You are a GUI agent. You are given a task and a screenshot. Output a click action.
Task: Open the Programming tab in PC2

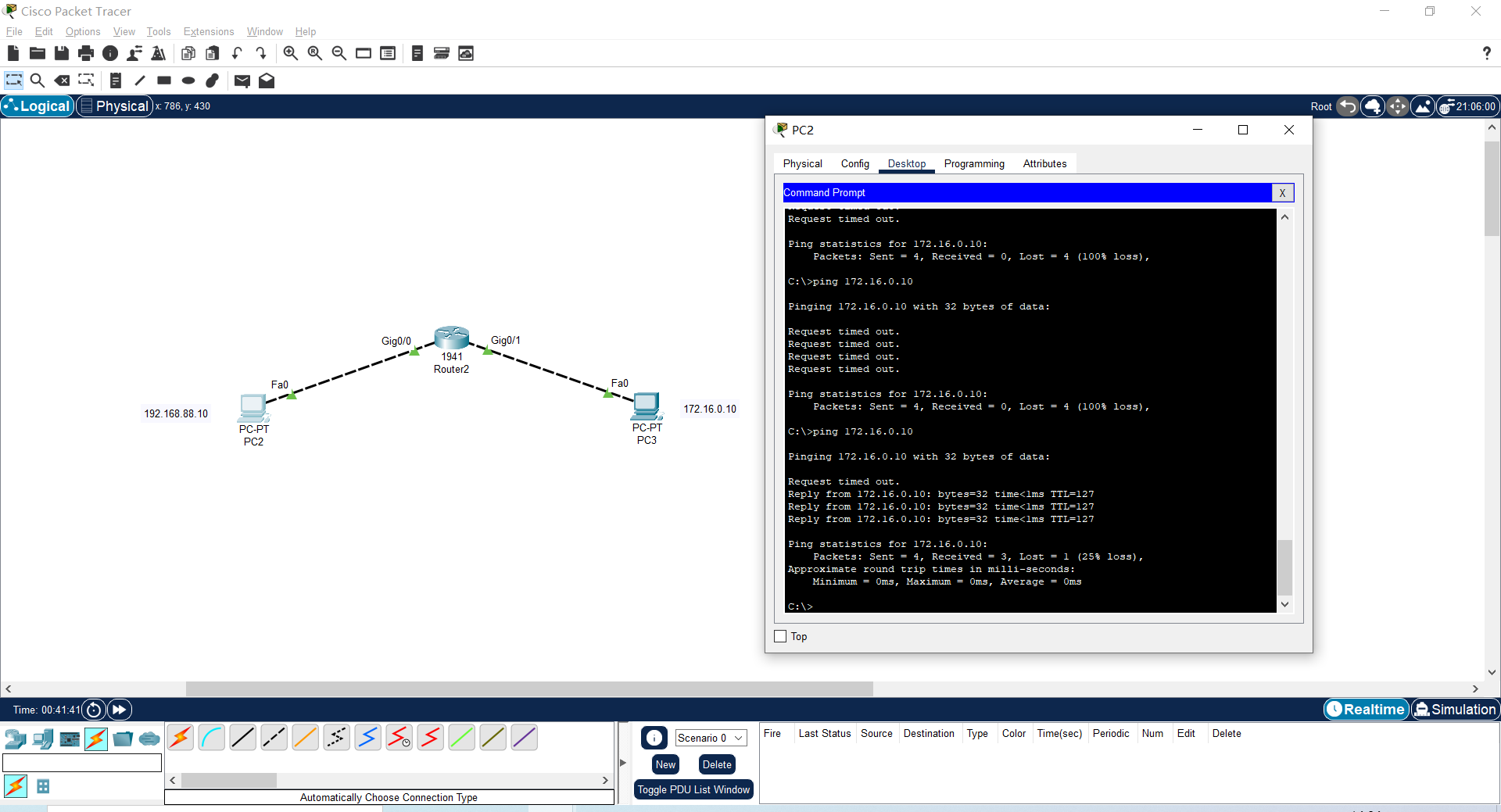click(x=974, y=163)
